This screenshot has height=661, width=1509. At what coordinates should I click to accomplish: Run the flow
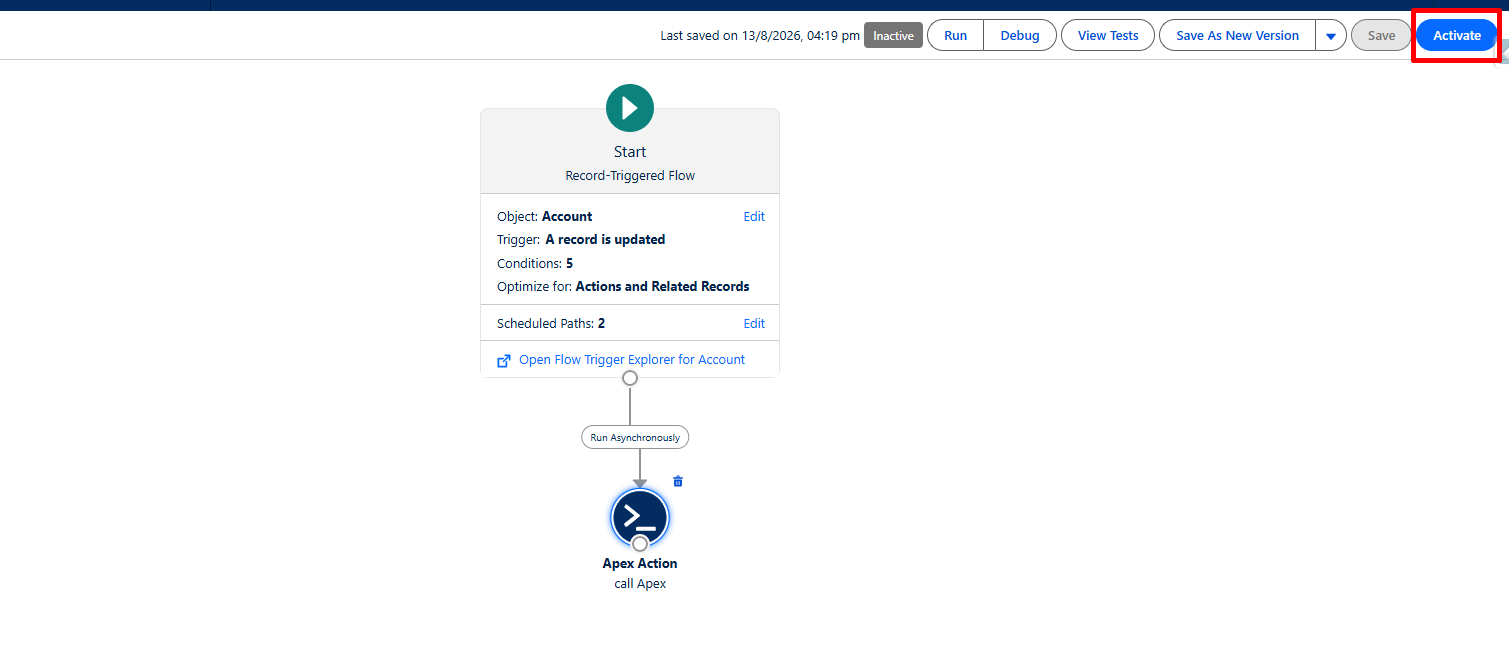(x=956, y=36)
